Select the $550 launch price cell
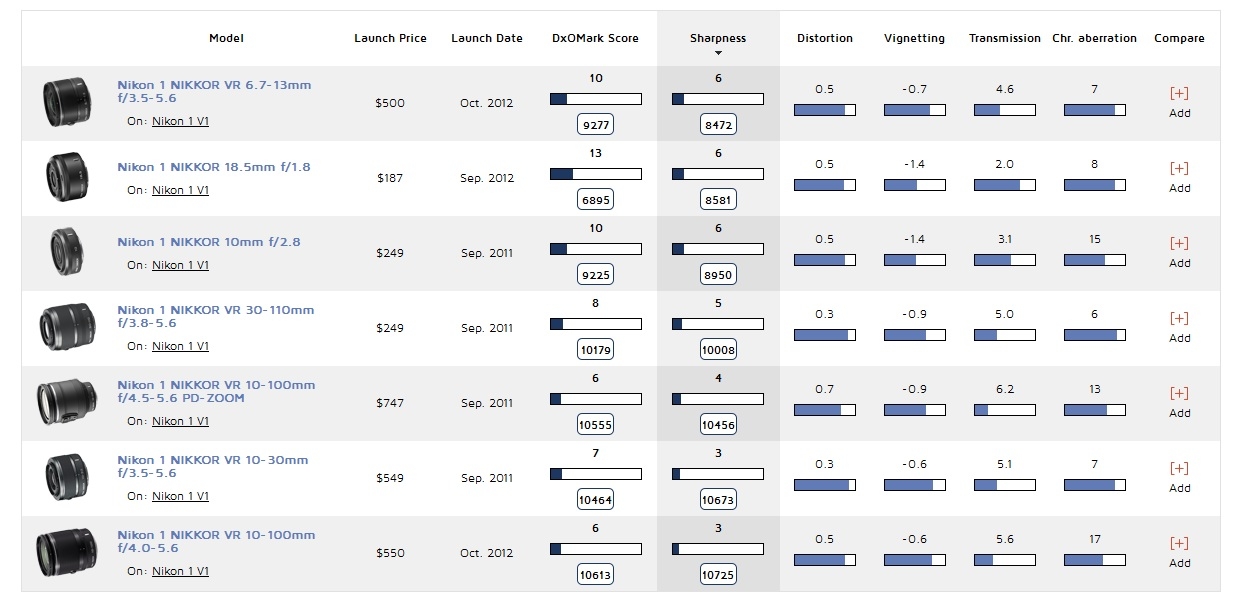The image size is (1239, 609). click(x=390, y=553)
